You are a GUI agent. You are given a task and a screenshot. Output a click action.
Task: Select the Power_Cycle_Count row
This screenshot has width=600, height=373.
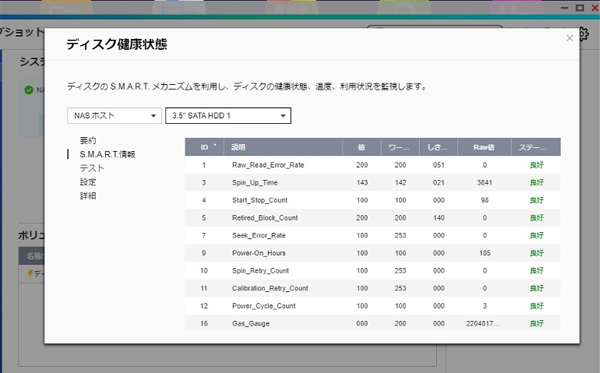tap(373, 306)
